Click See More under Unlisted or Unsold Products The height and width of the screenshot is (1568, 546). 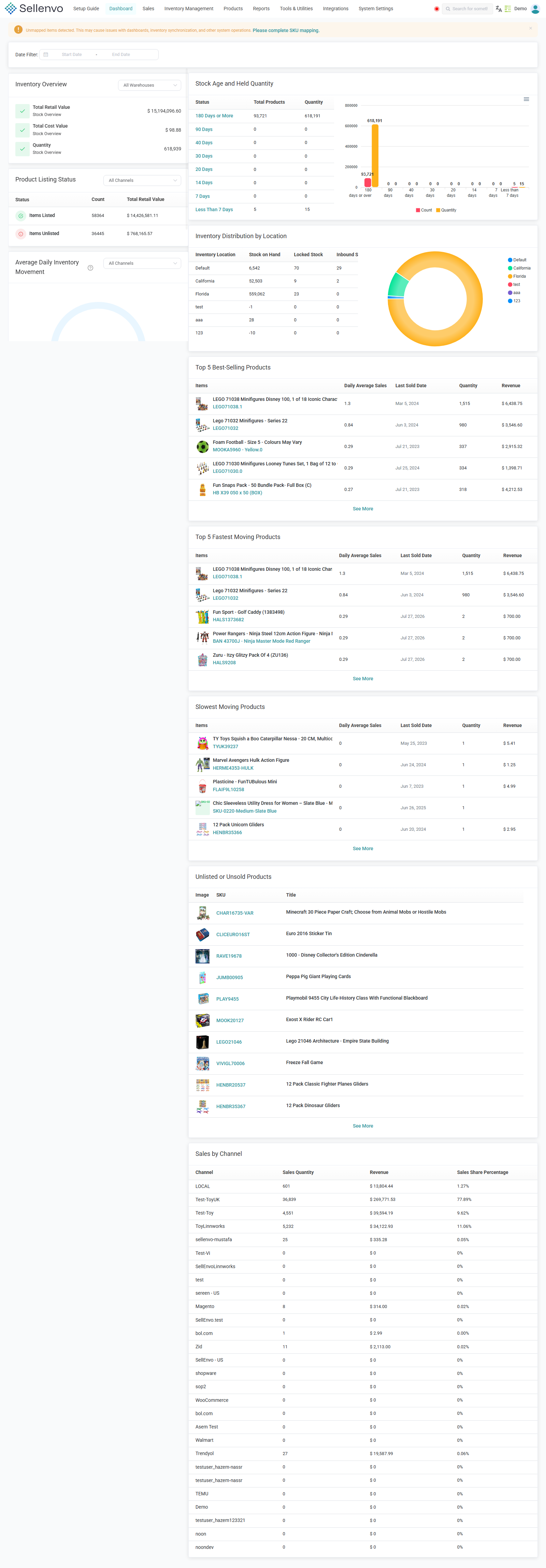pyautogui.click(x=363, y=1126)
